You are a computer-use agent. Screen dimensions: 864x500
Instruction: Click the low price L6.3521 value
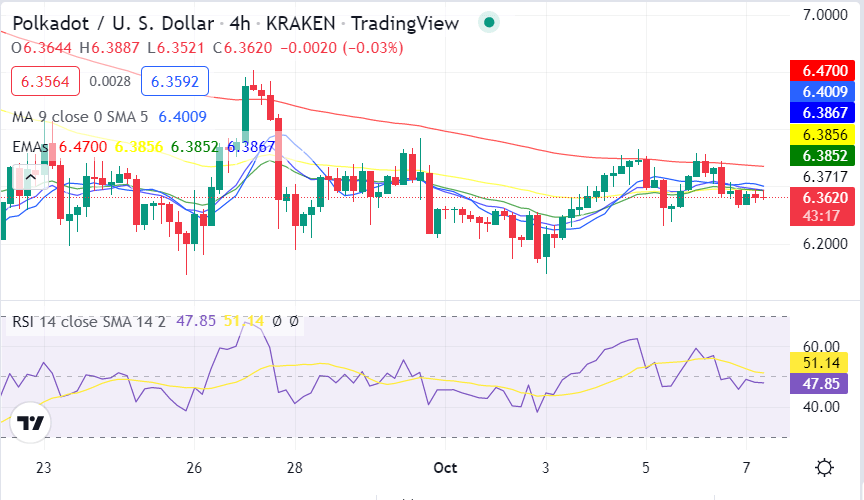[175, 48]
